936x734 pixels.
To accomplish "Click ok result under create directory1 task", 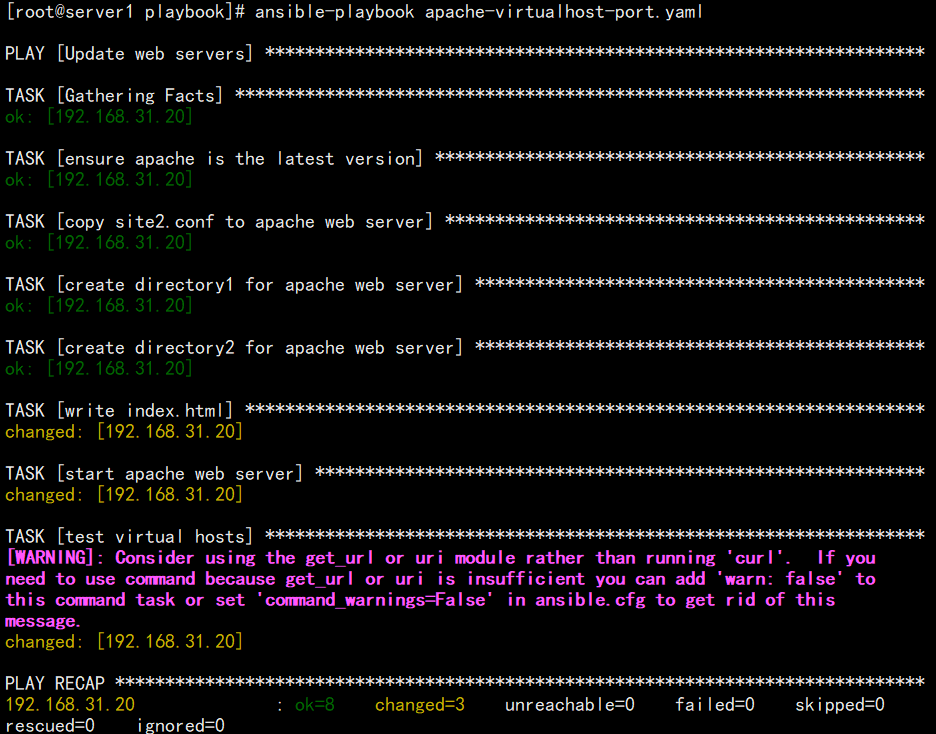I will pyautogui.click(x=99, y=306).
